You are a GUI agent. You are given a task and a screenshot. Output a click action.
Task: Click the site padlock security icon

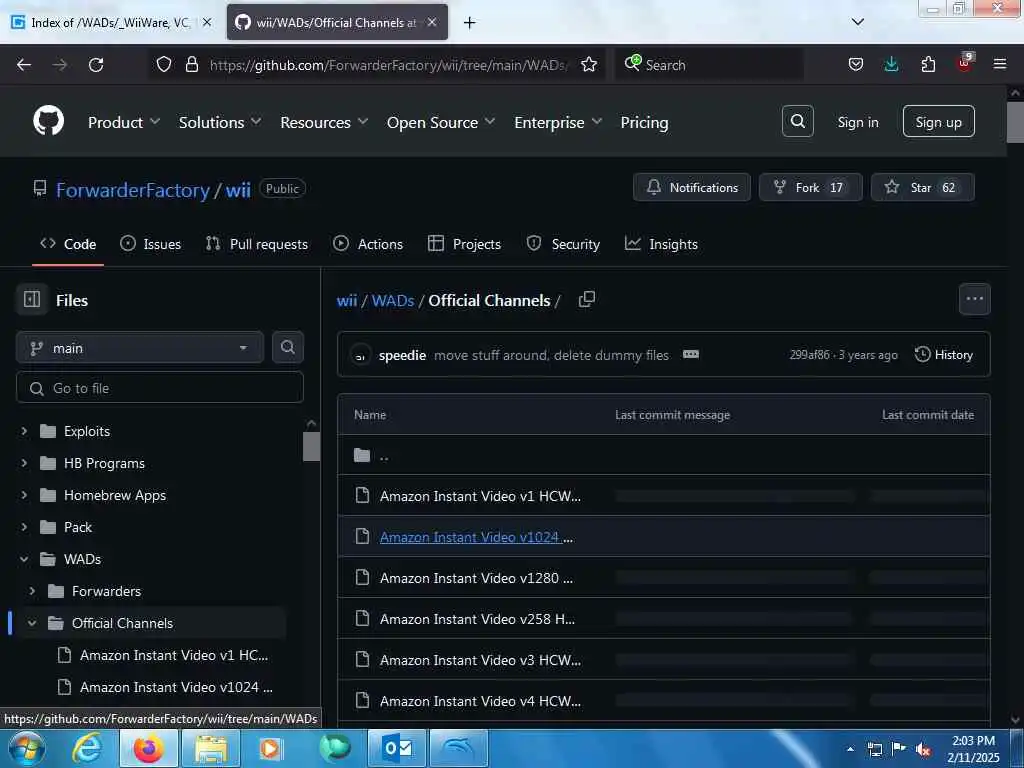point(191,65)
